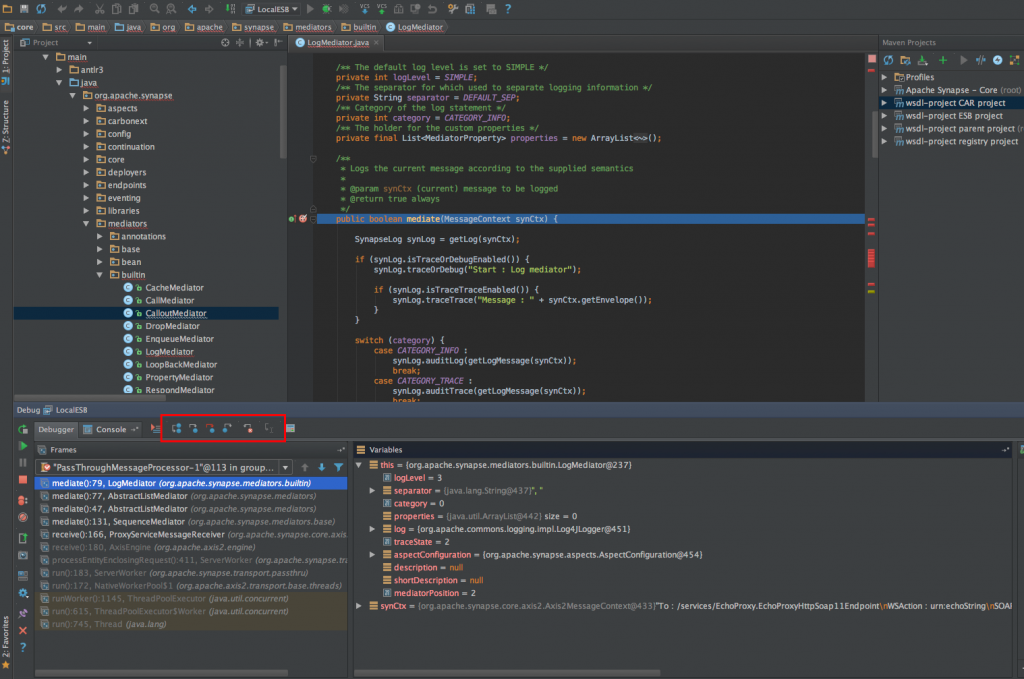The width and height of the screenshot is (1024, 679).
Task: Select the LogMediator.java editor tab
Action: [338, 42]
